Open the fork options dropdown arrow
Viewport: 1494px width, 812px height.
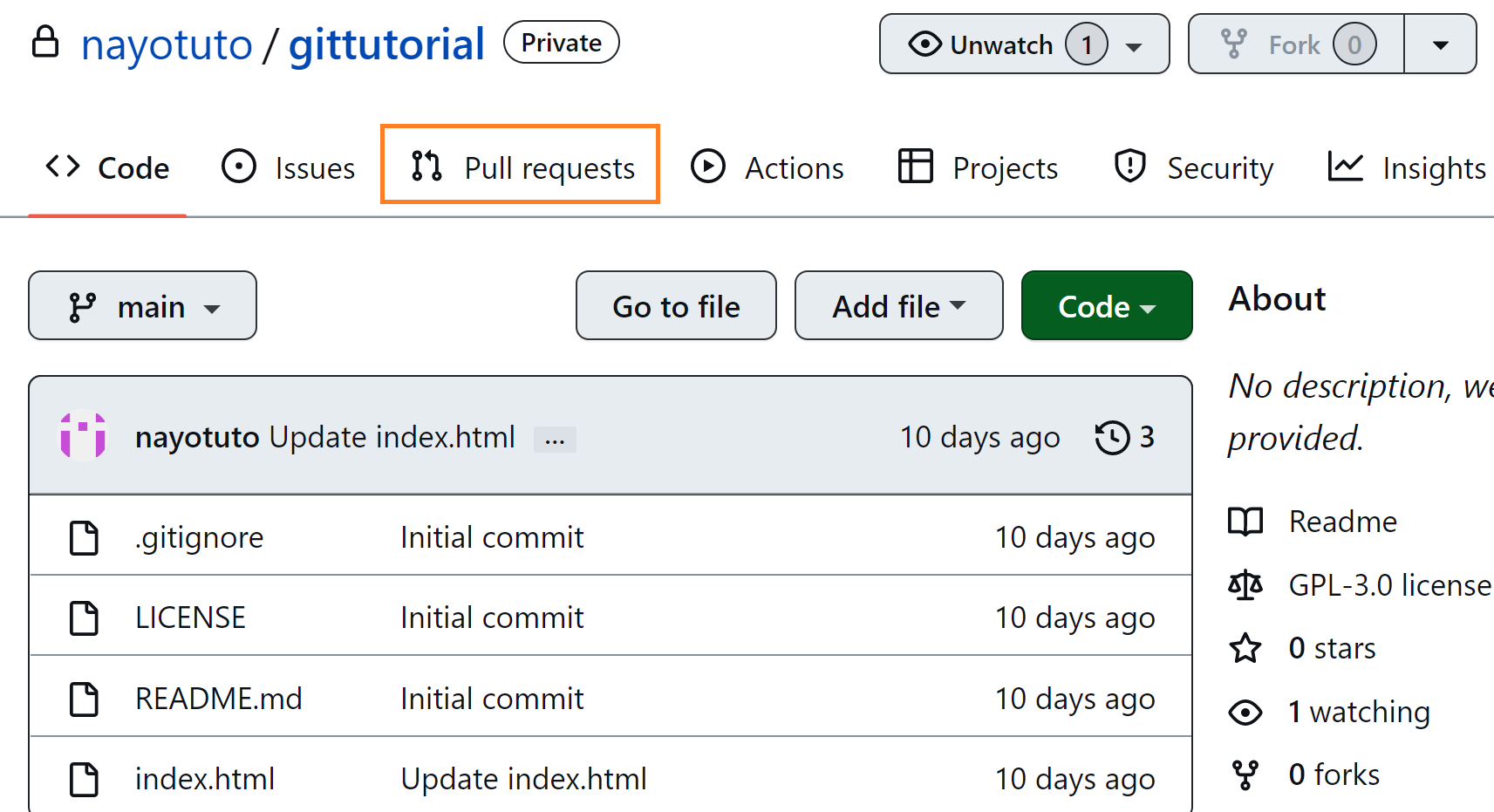pos(1440,44)
